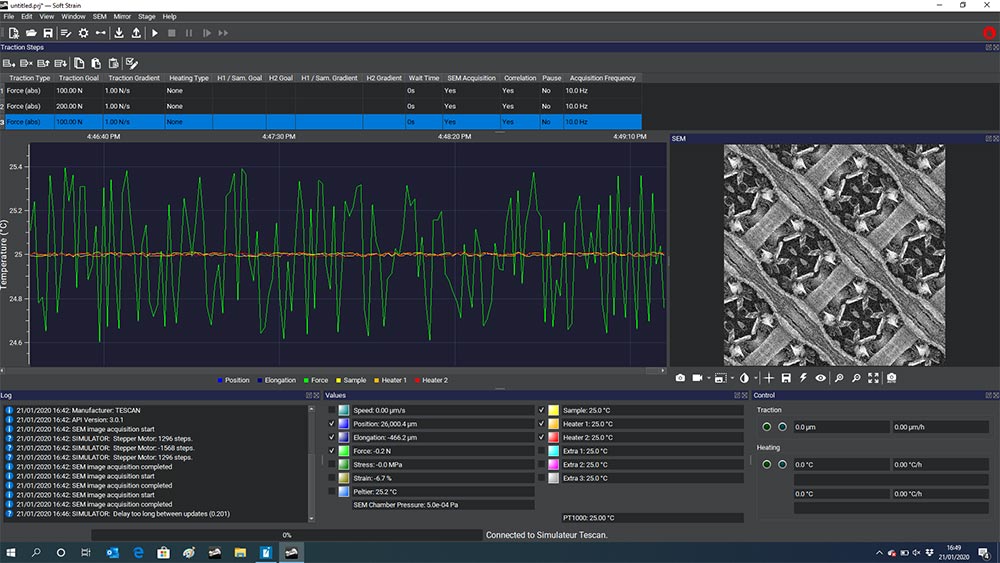Open the Edit menu
Image resolution: width=1000 pixels, height=563 pixels.
pyautogui.click(x=26, y=17)
